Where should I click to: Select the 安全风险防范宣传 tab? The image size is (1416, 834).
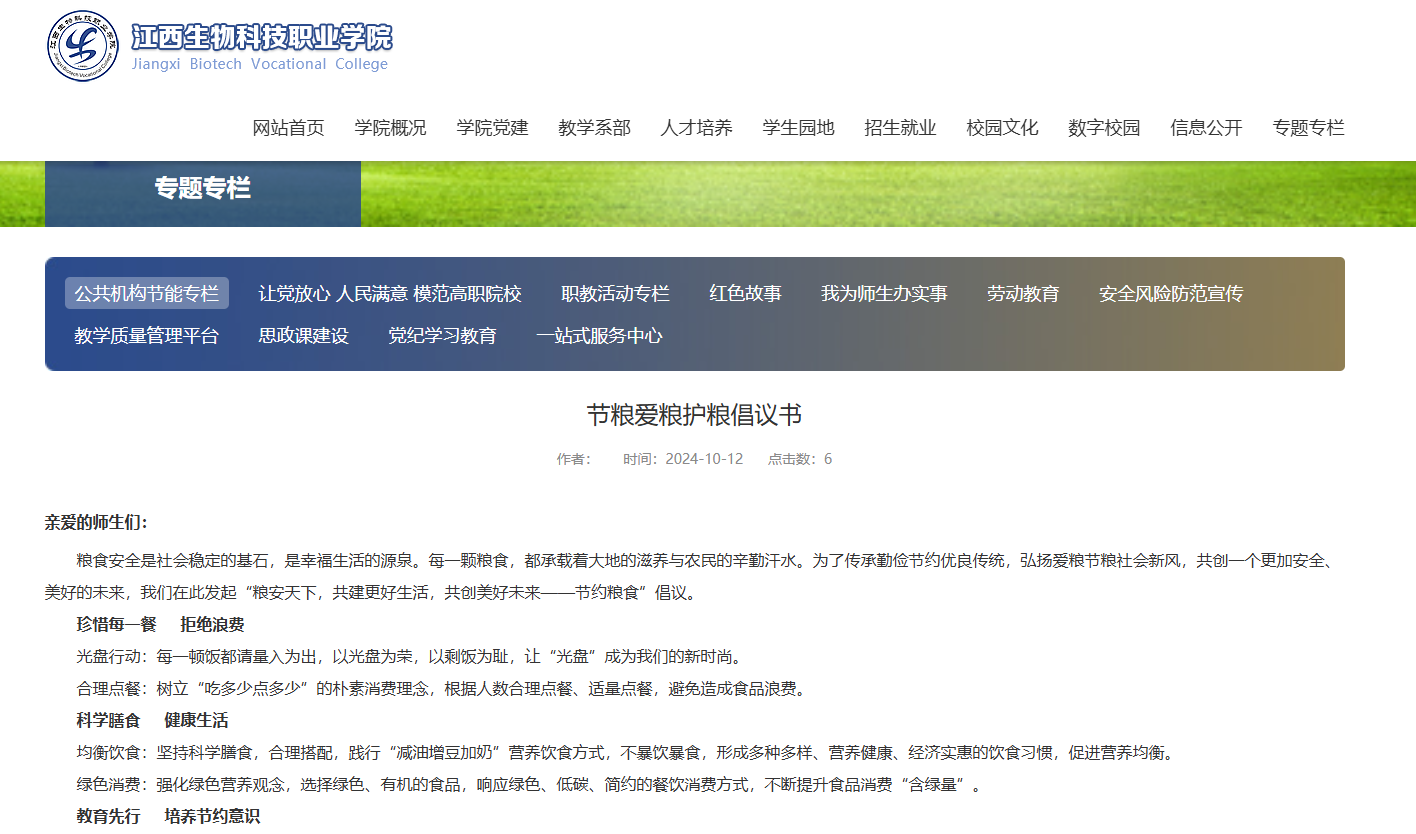(x=1171, y=293)
